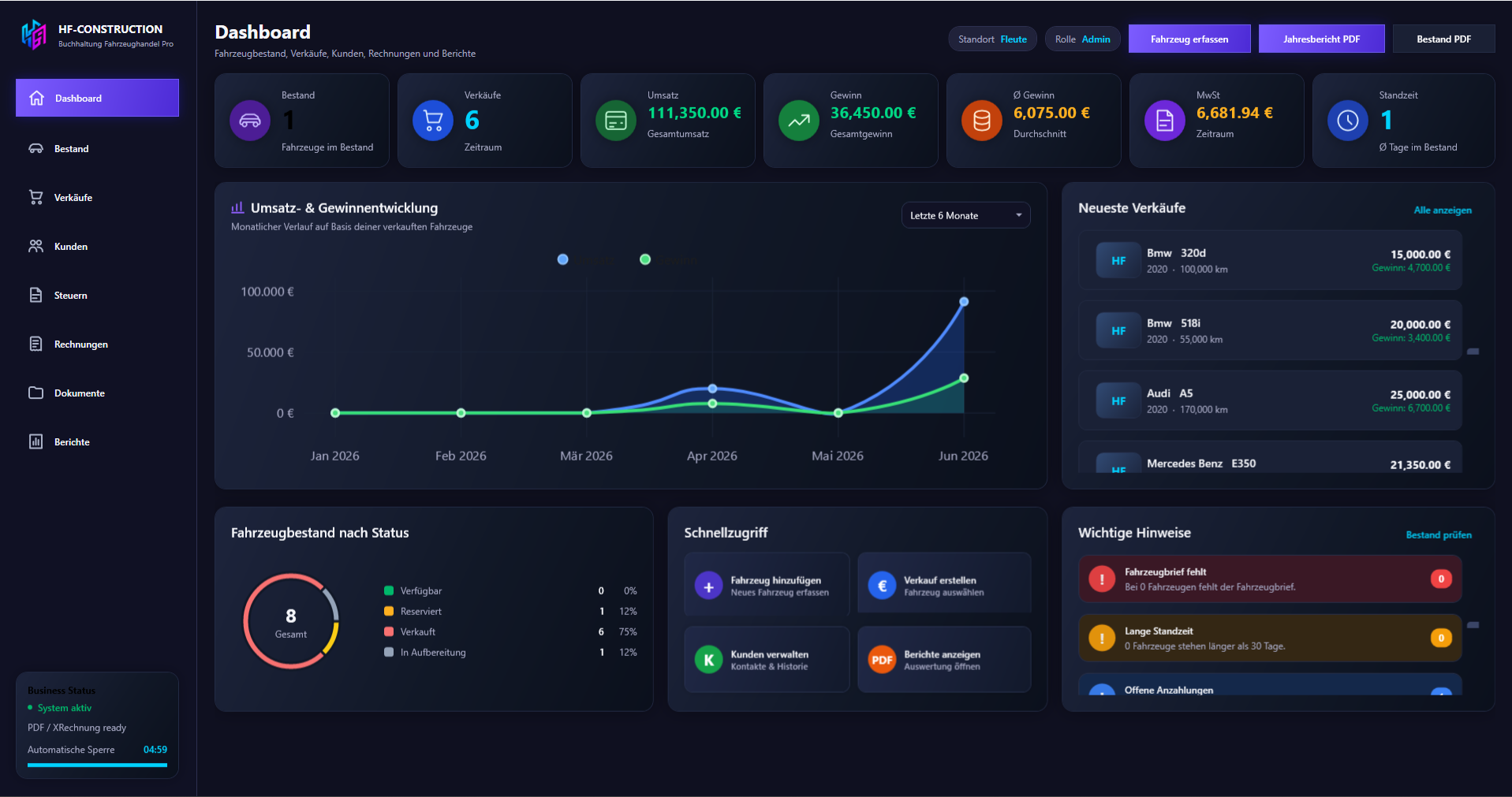Click the Jun 2026 revenue data point
The image size is (1512, 797).
pos(963,301)
